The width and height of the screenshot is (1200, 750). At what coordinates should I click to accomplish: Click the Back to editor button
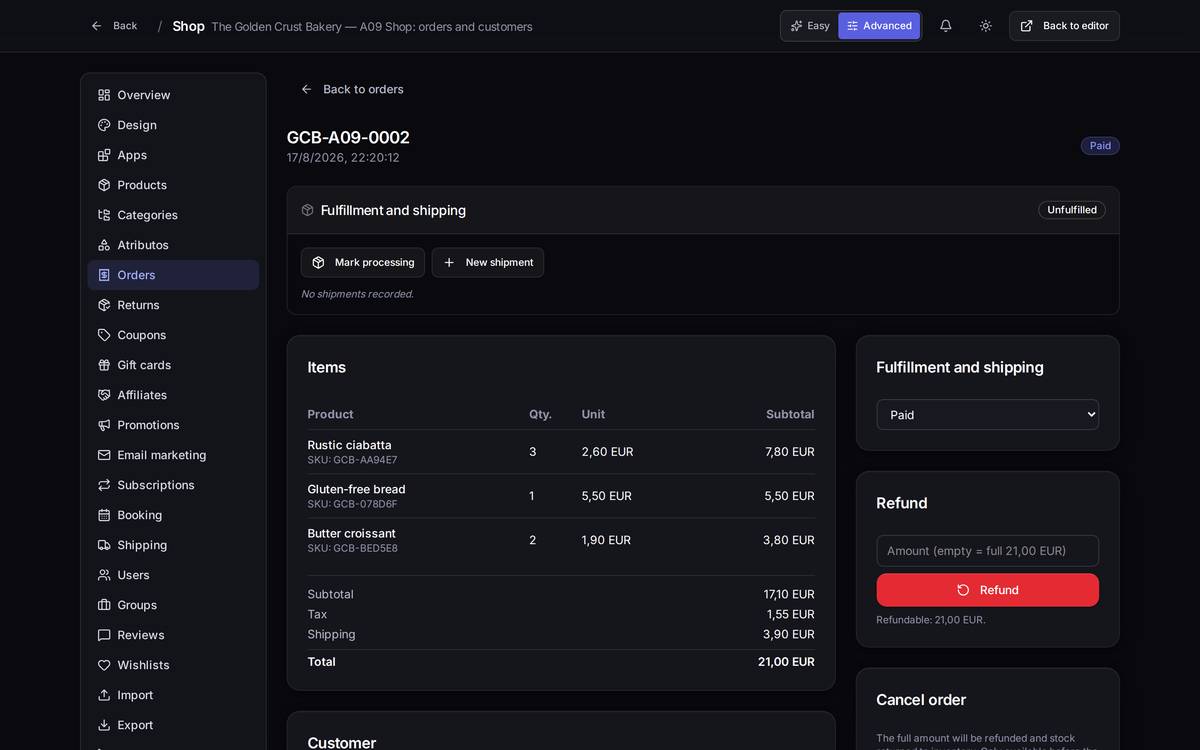coord(1064,26)
